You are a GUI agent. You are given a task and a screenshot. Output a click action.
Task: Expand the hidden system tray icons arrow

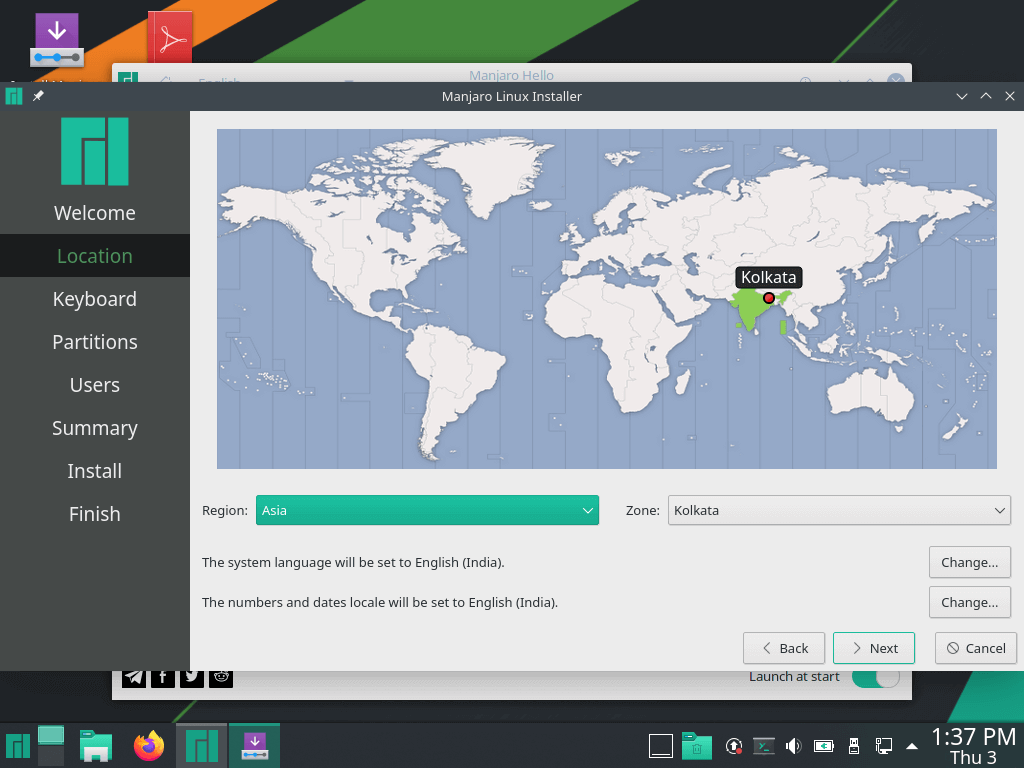coord(912,746)
